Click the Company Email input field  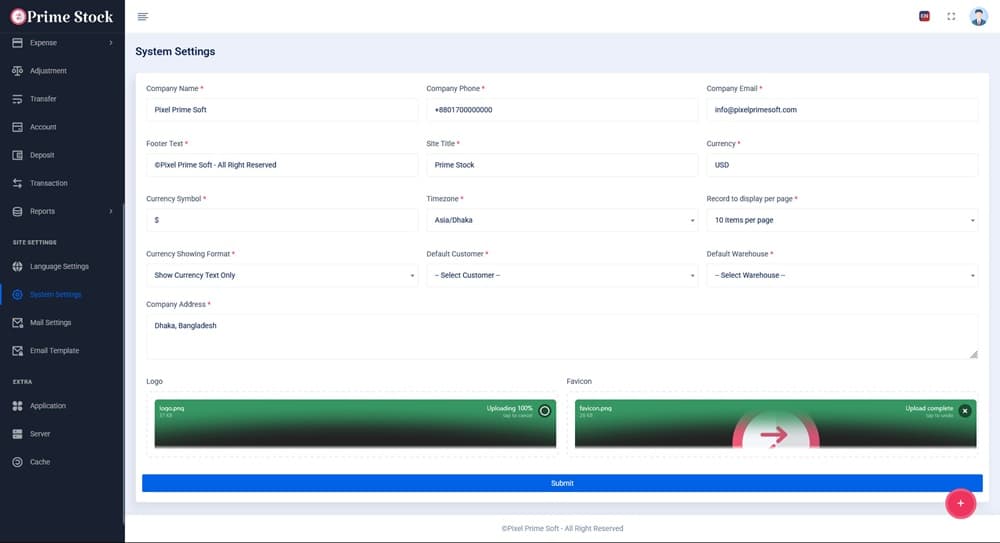842,110
